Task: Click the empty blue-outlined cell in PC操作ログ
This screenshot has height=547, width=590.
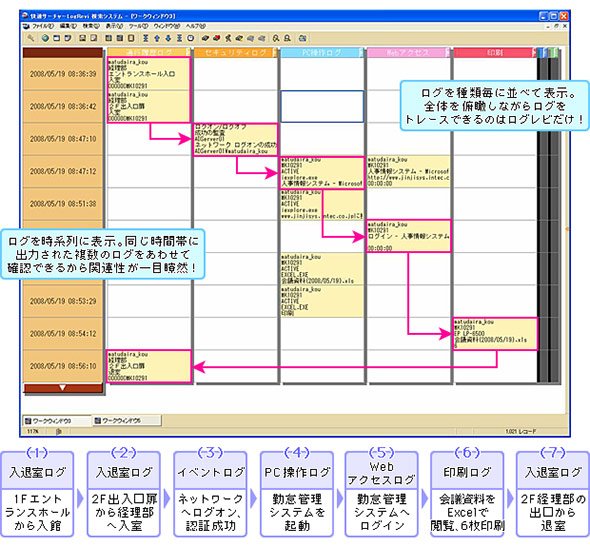Action: (322, 106)
